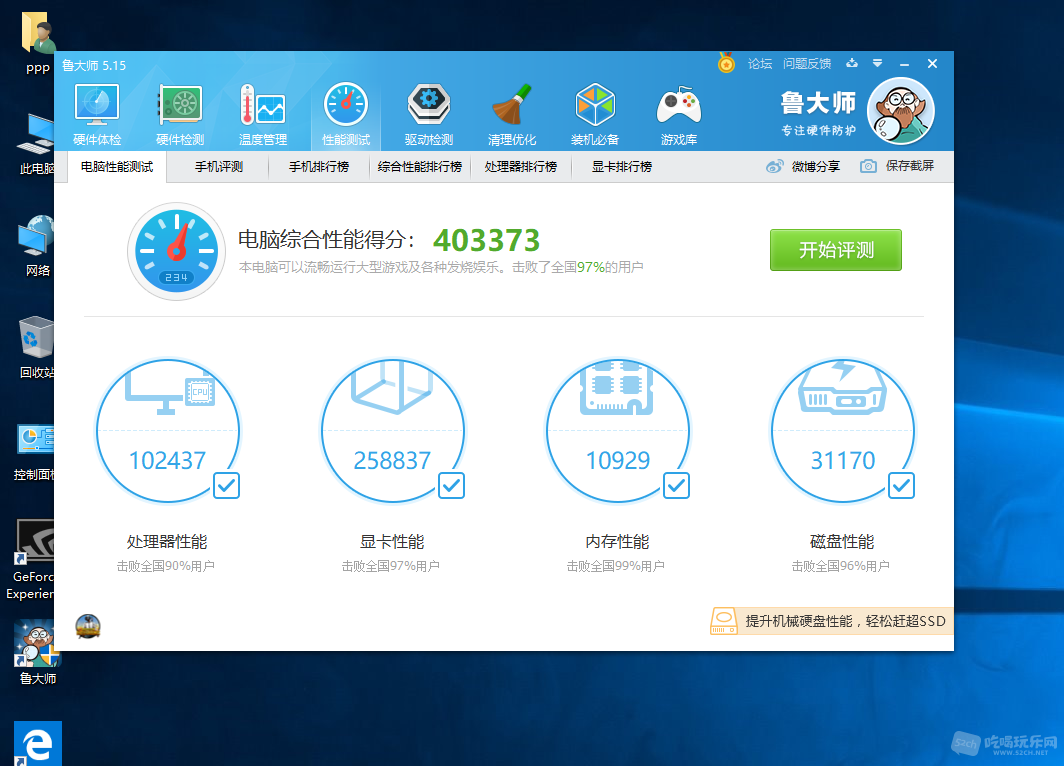The height and width of the screenshot is (766, 1064).
Task: Click the green 开始评测 button
Action: click(835, 250)
